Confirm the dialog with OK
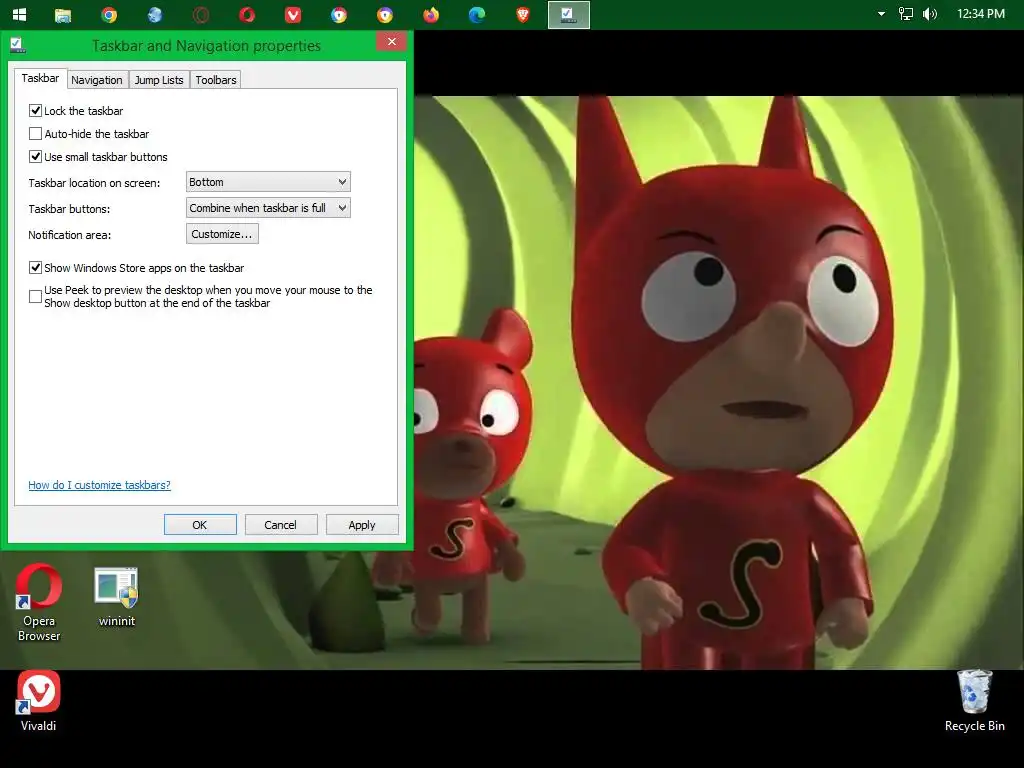The height and width of the screenshot is (768, 1024). click(200, 525)
